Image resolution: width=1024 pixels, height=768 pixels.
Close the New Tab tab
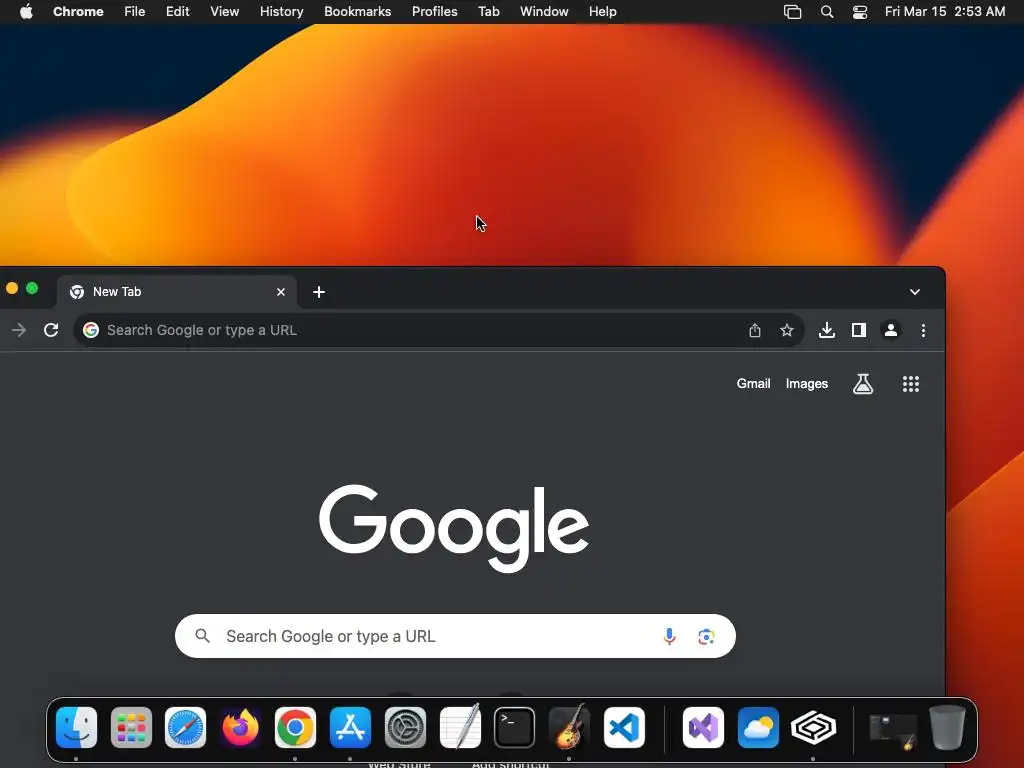[281, 292]
